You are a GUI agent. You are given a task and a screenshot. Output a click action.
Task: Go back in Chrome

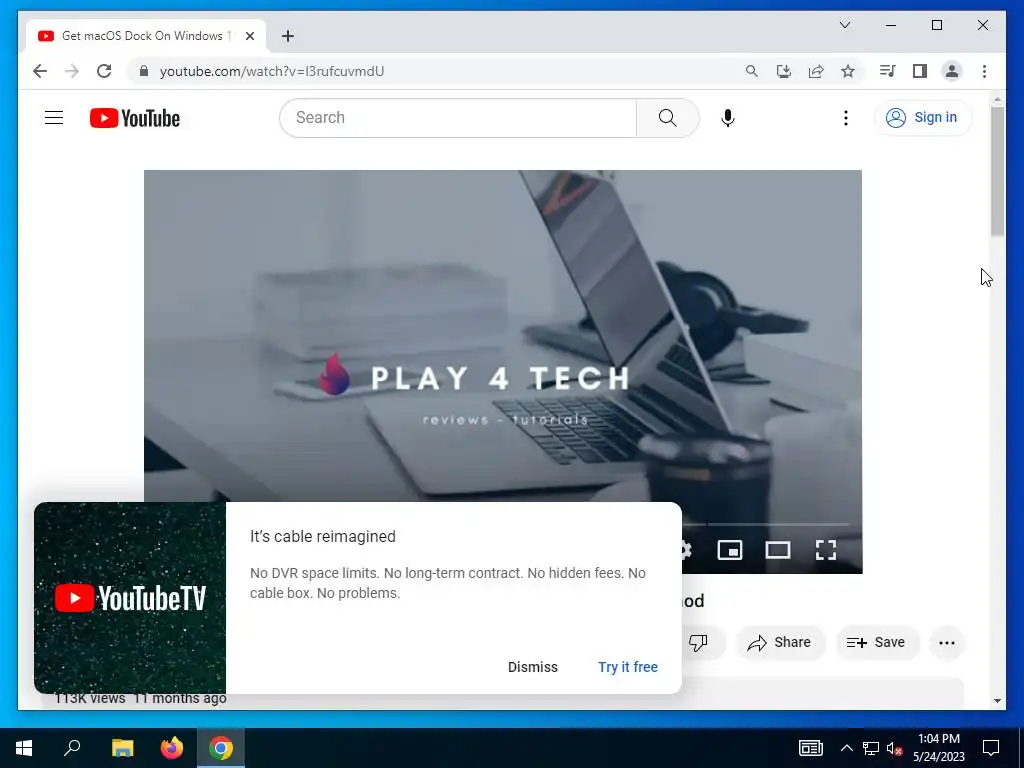(40, 71)
